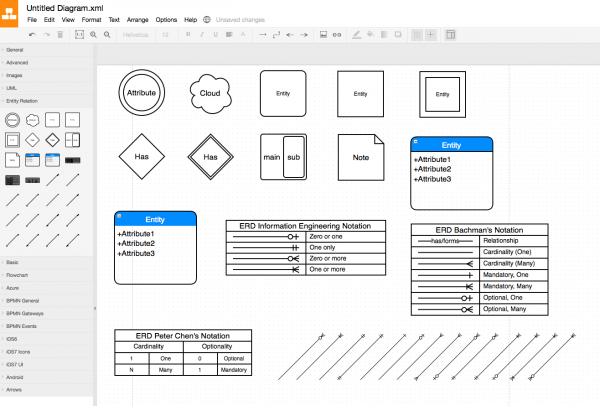
Task: Click the Delete trash icon
Action: click(61, 34)
